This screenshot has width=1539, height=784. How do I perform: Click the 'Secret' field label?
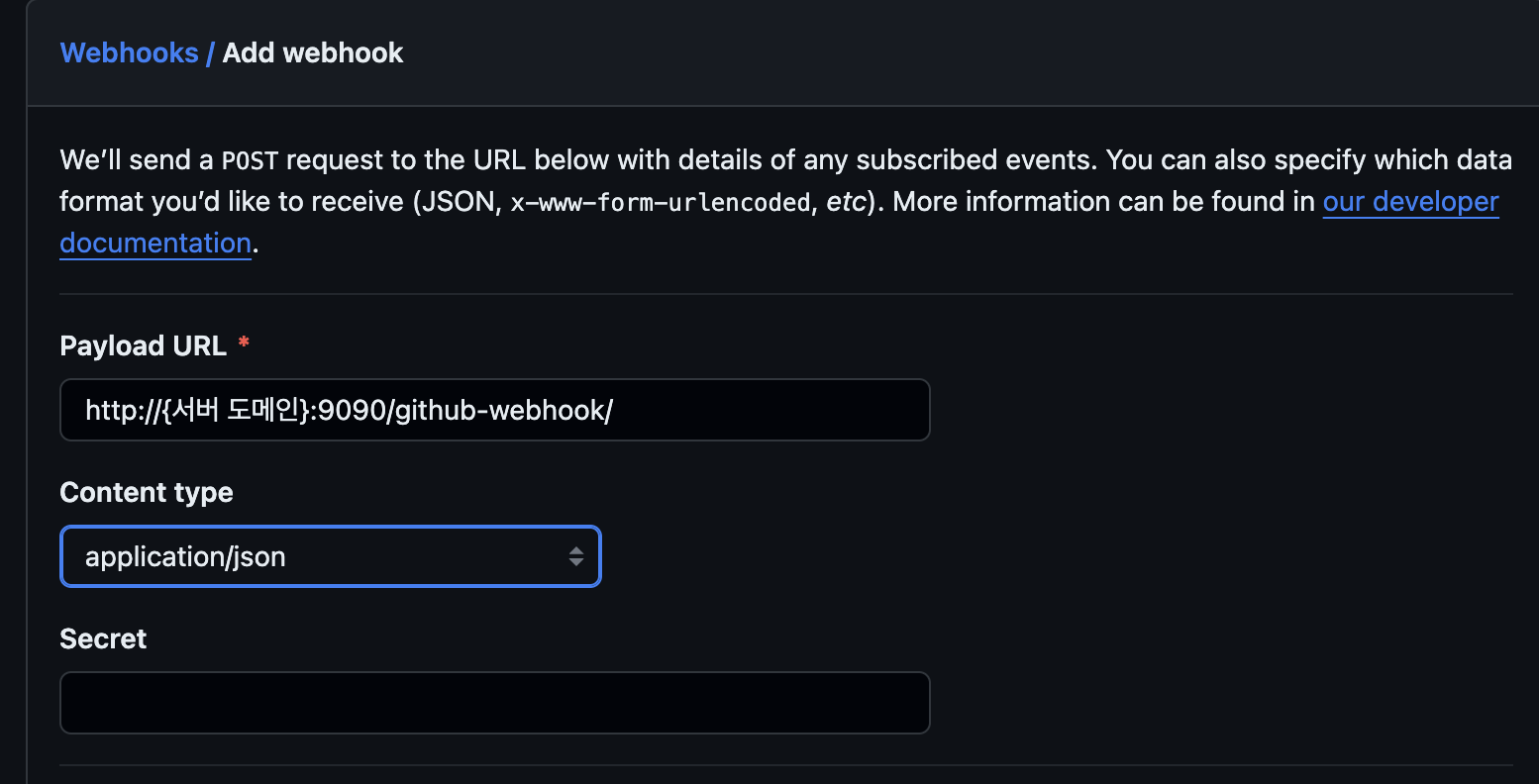click(x=103, y=639)
